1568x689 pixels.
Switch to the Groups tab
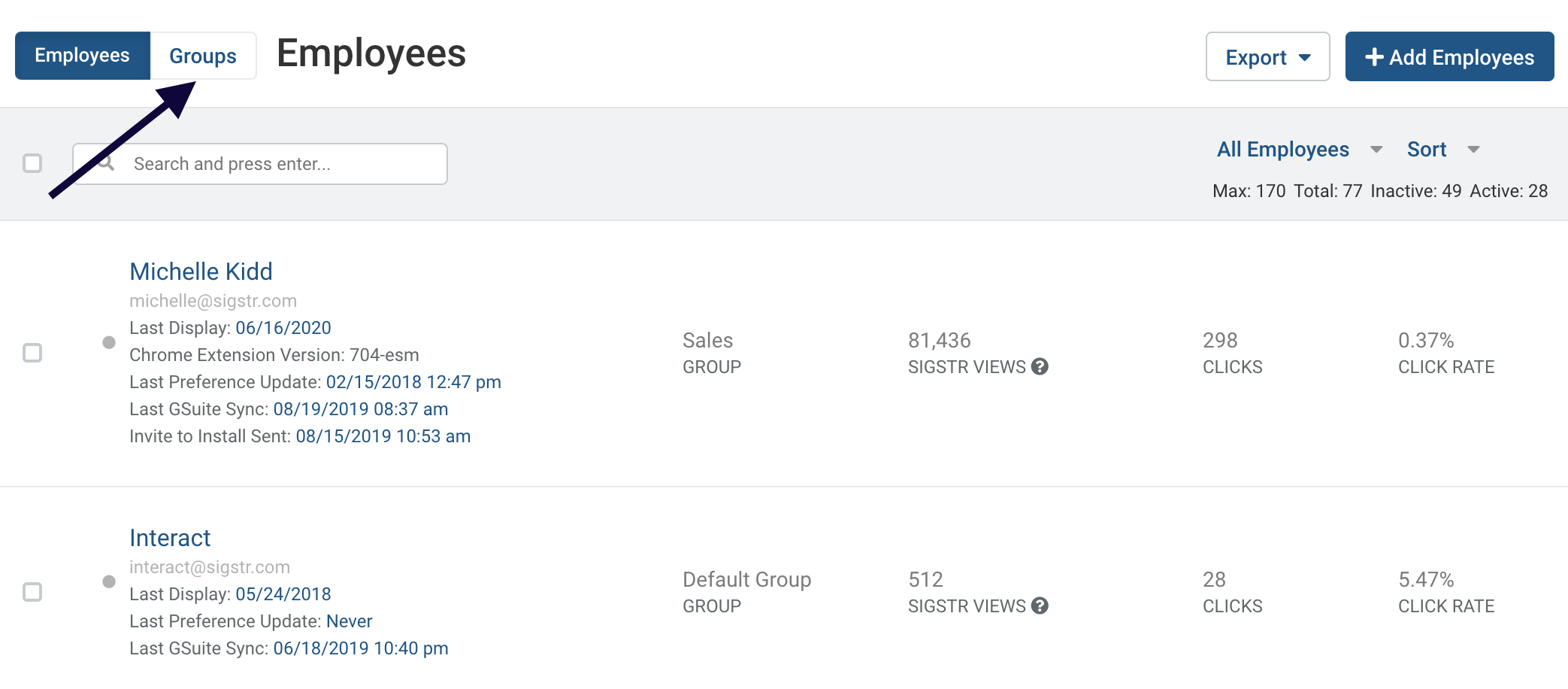203,56
